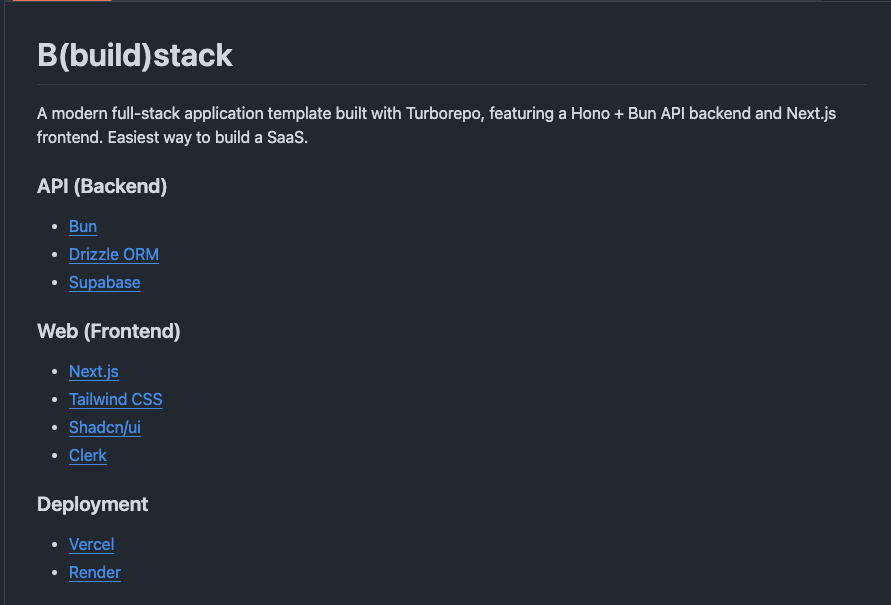Click the horizontal divider under the title
Screen dimensions: 891x605
[452, 85]
